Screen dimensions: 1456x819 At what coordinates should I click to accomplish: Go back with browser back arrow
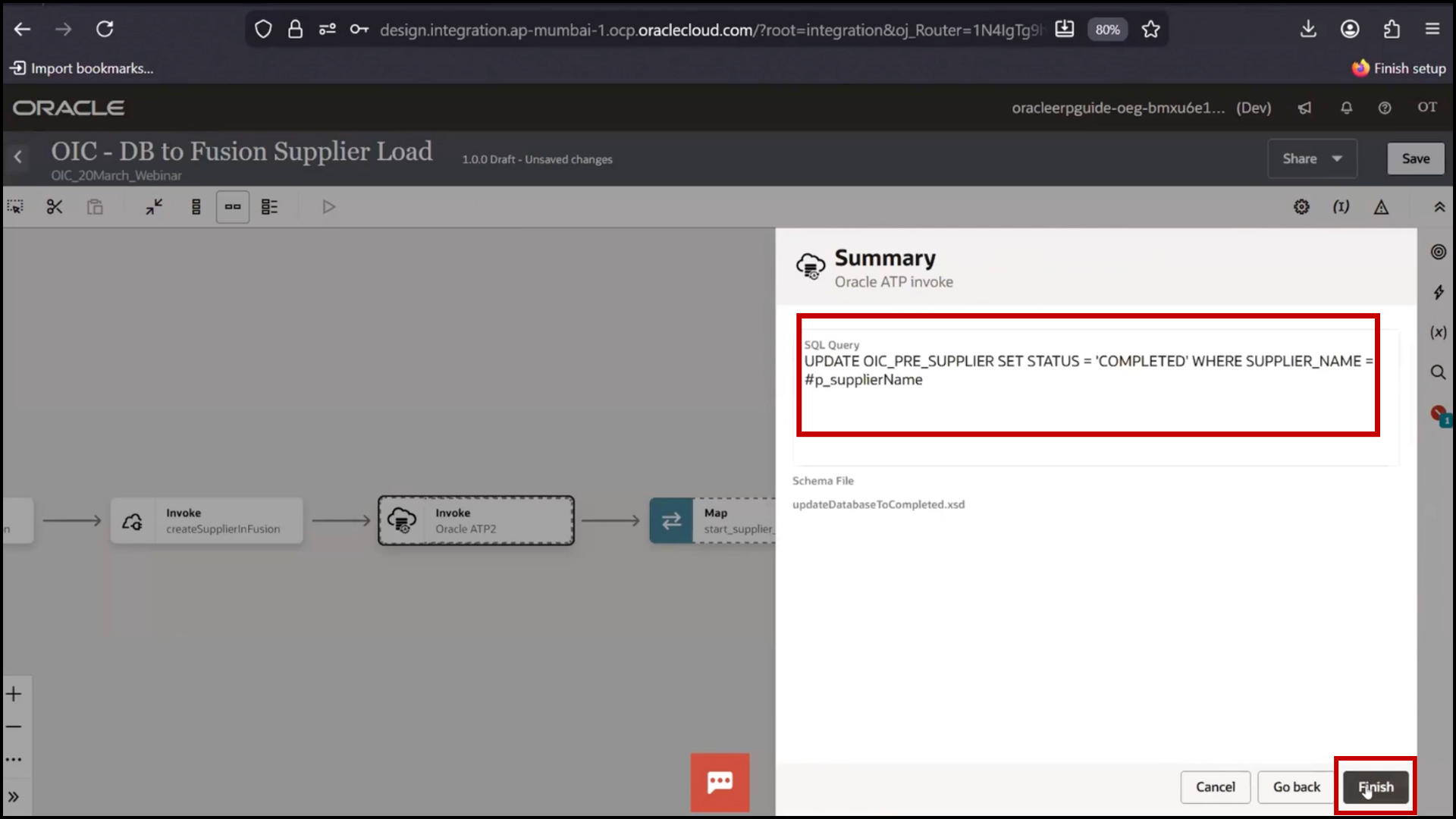(23, 30)
